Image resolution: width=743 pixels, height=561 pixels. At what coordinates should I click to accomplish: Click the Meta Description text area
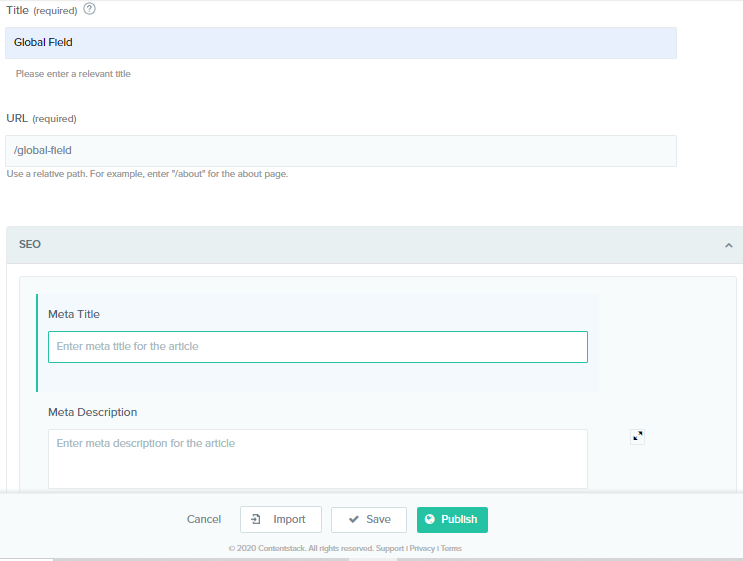[x=317, y=459]
